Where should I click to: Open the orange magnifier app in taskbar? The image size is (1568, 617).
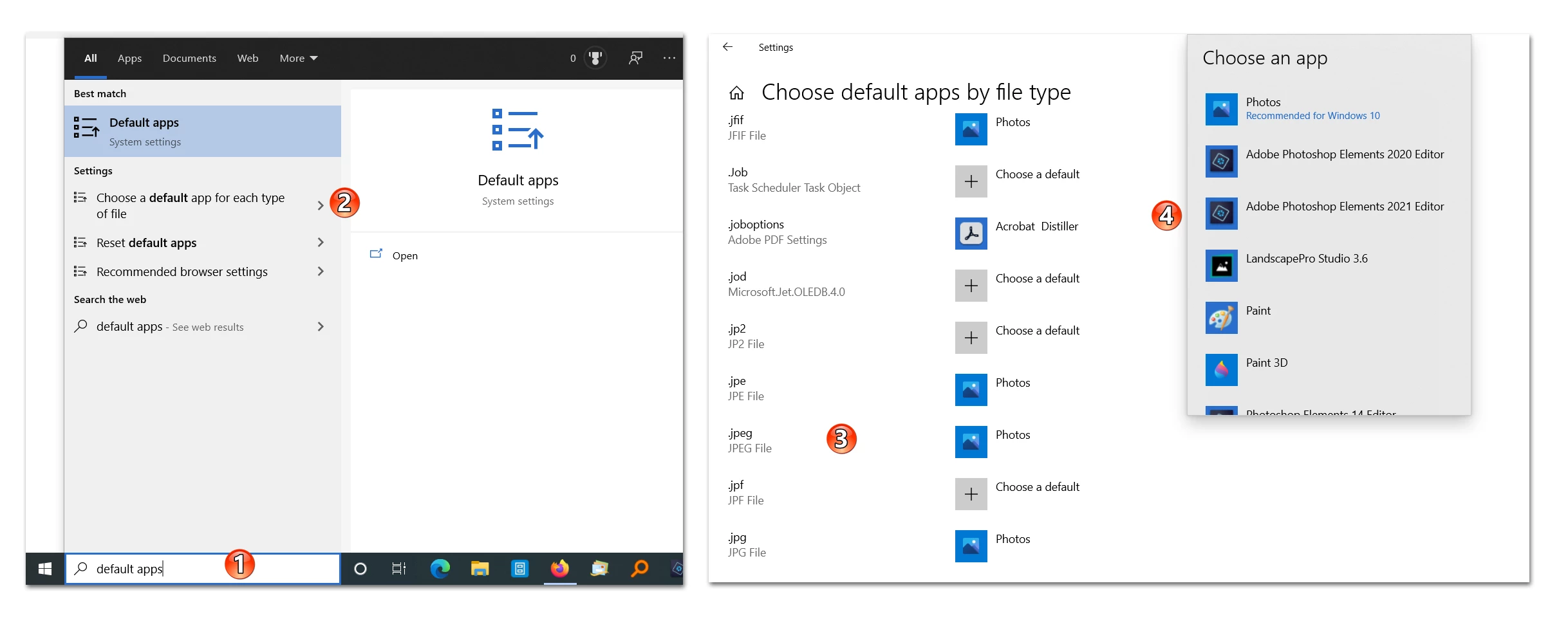pyautogui.click(x=639, y=569)
